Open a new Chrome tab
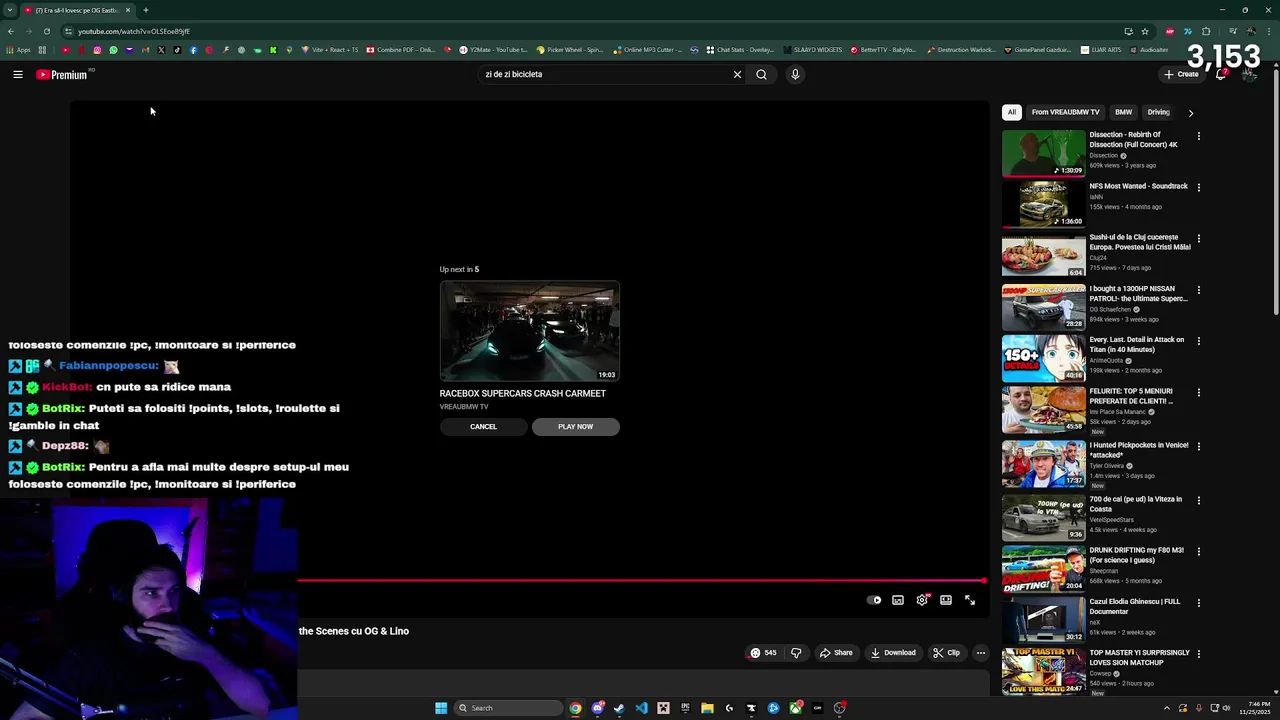Viewport: 1280px width, 720px height. click(x=145, y=10)
